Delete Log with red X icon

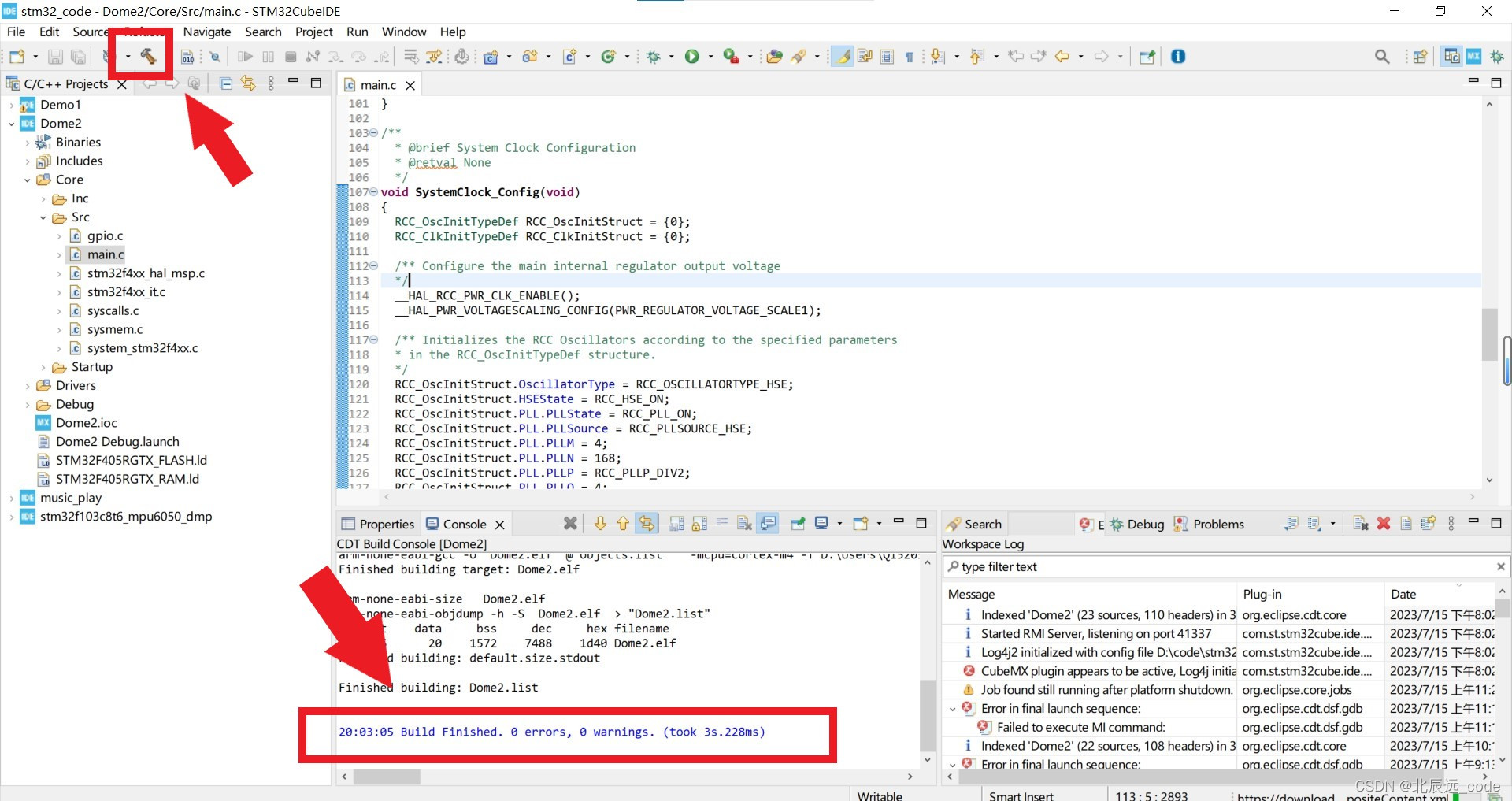pyautogui.click(x=1384, y=524)
